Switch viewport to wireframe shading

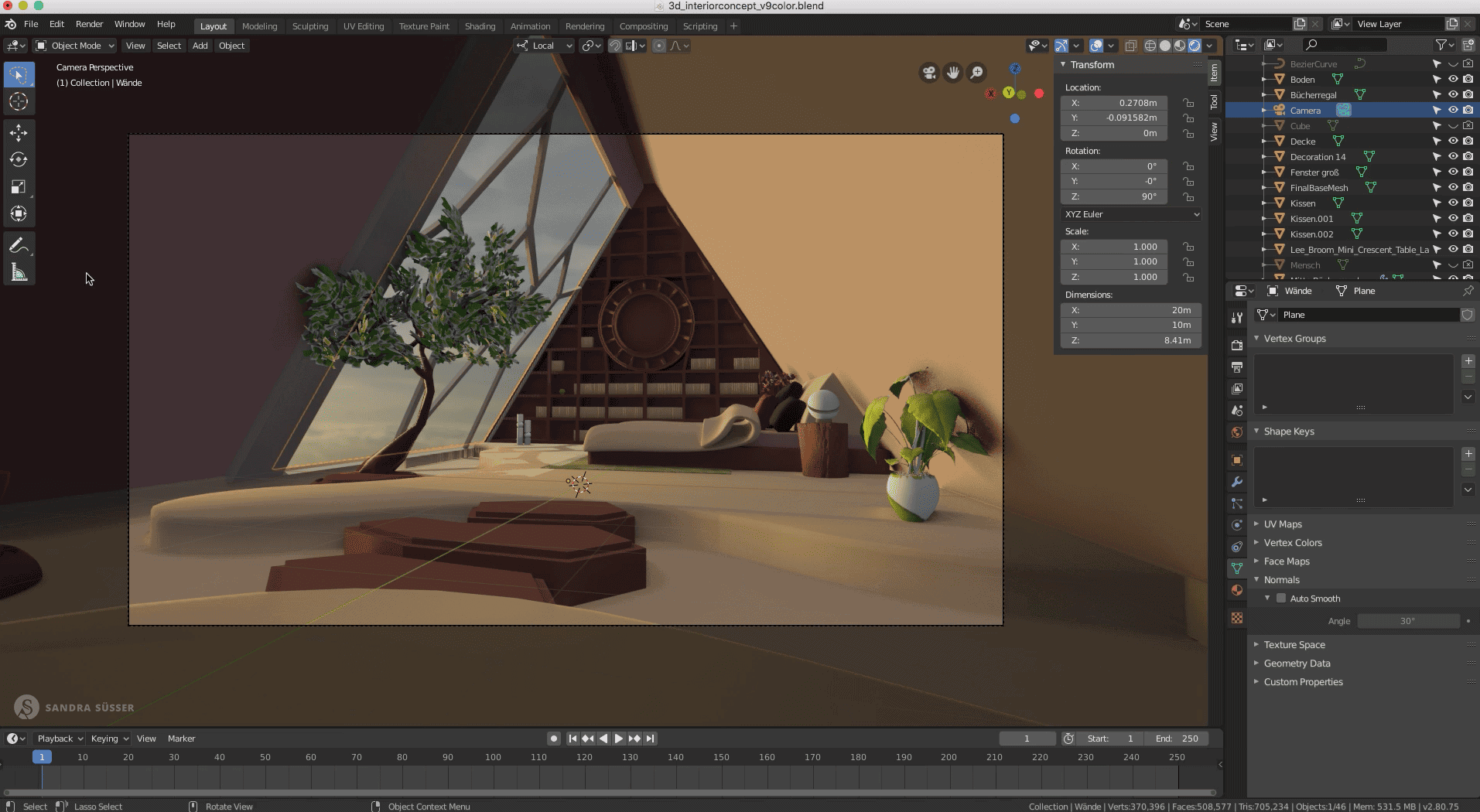click(x=1150, y=46)
